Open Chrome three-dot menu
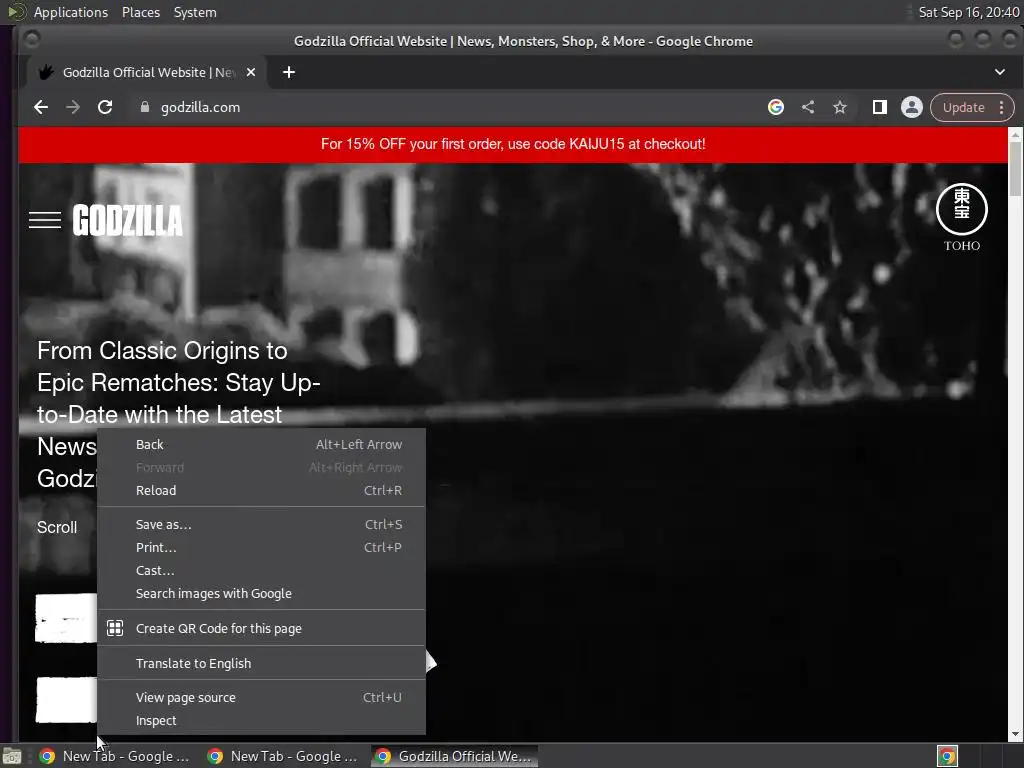Viewport: 1024px width, 768px height. 1002,108
